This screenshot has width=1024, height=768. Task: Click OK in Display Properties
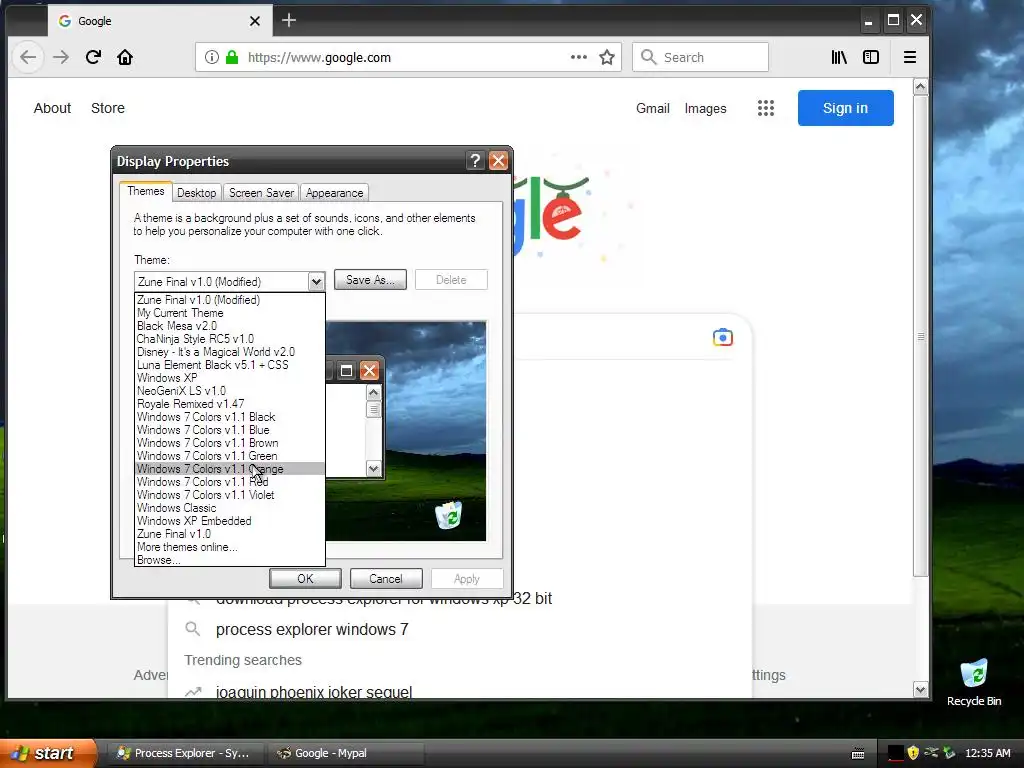pyautogui.click(x=305, y=579)
